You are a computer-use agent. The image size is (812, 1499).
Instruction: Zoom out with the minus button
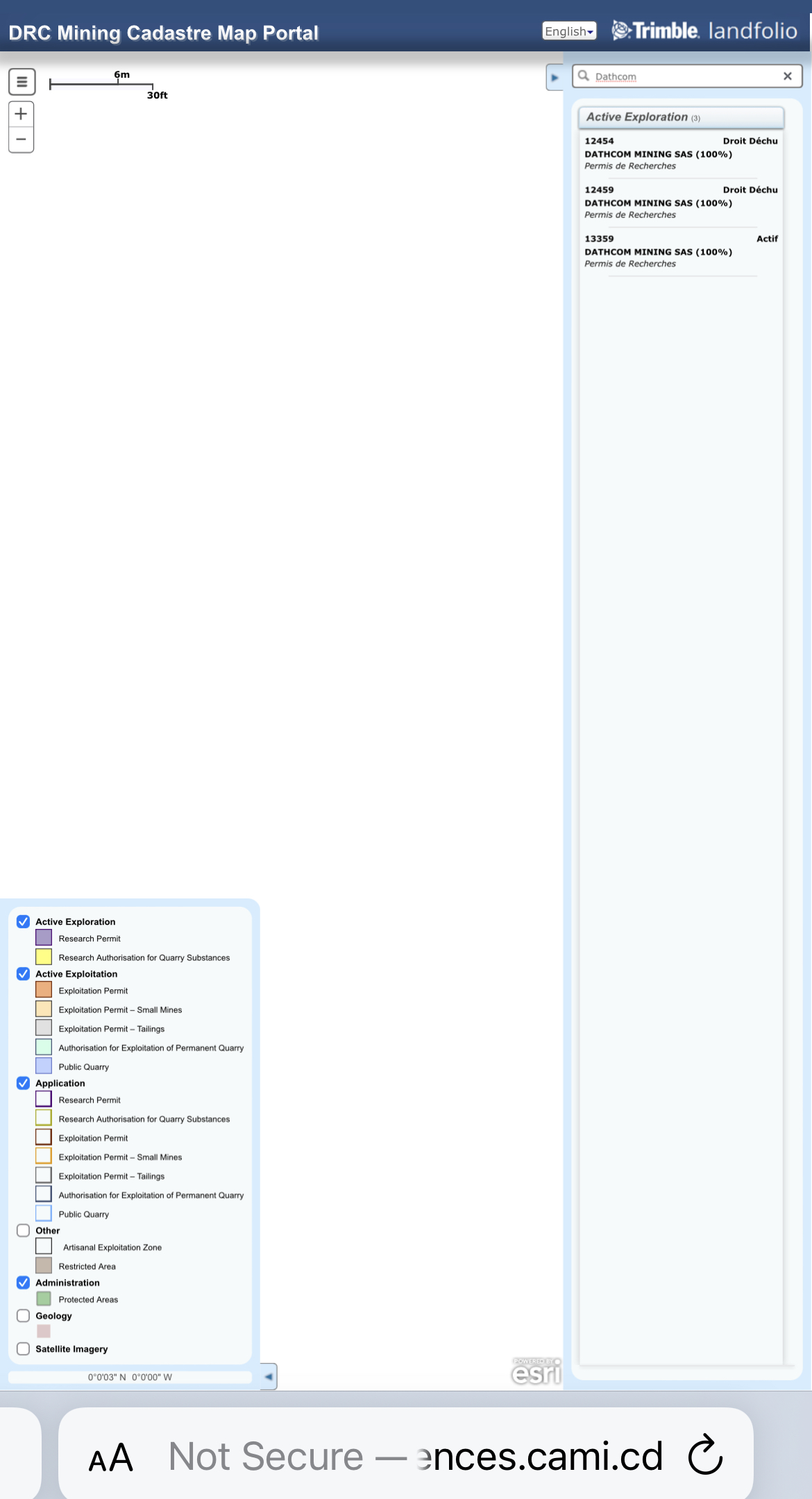pyautogui.click(x=22, y=140)
